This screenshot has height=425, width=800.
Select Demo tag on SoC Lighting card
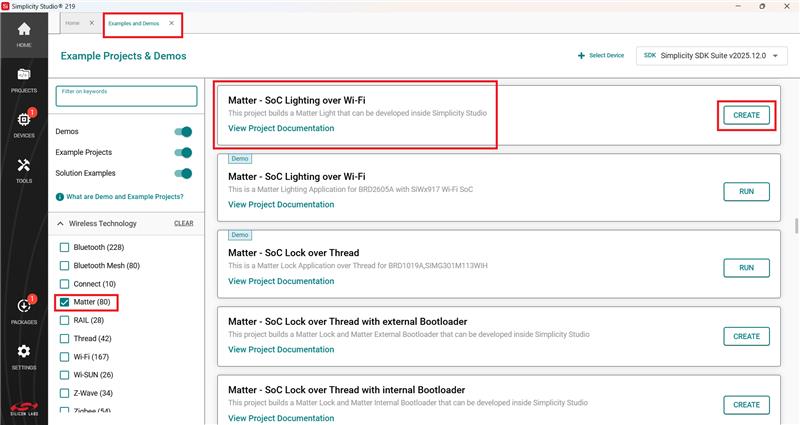[240, 159]
